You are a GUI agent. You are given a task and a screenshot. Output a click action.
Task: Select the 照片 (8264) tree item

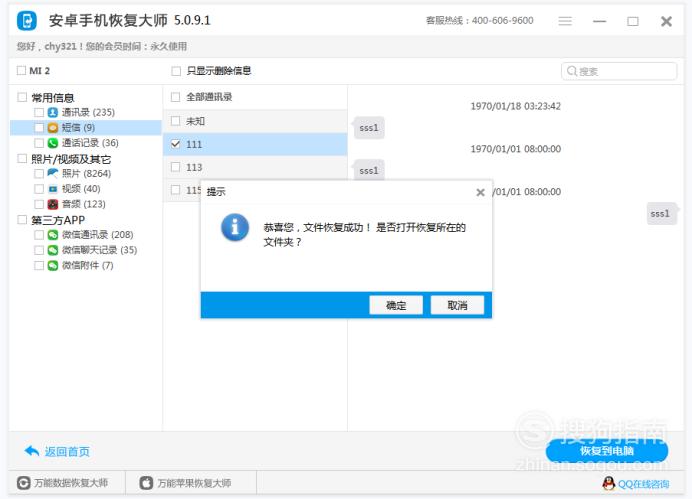point(86,173)
